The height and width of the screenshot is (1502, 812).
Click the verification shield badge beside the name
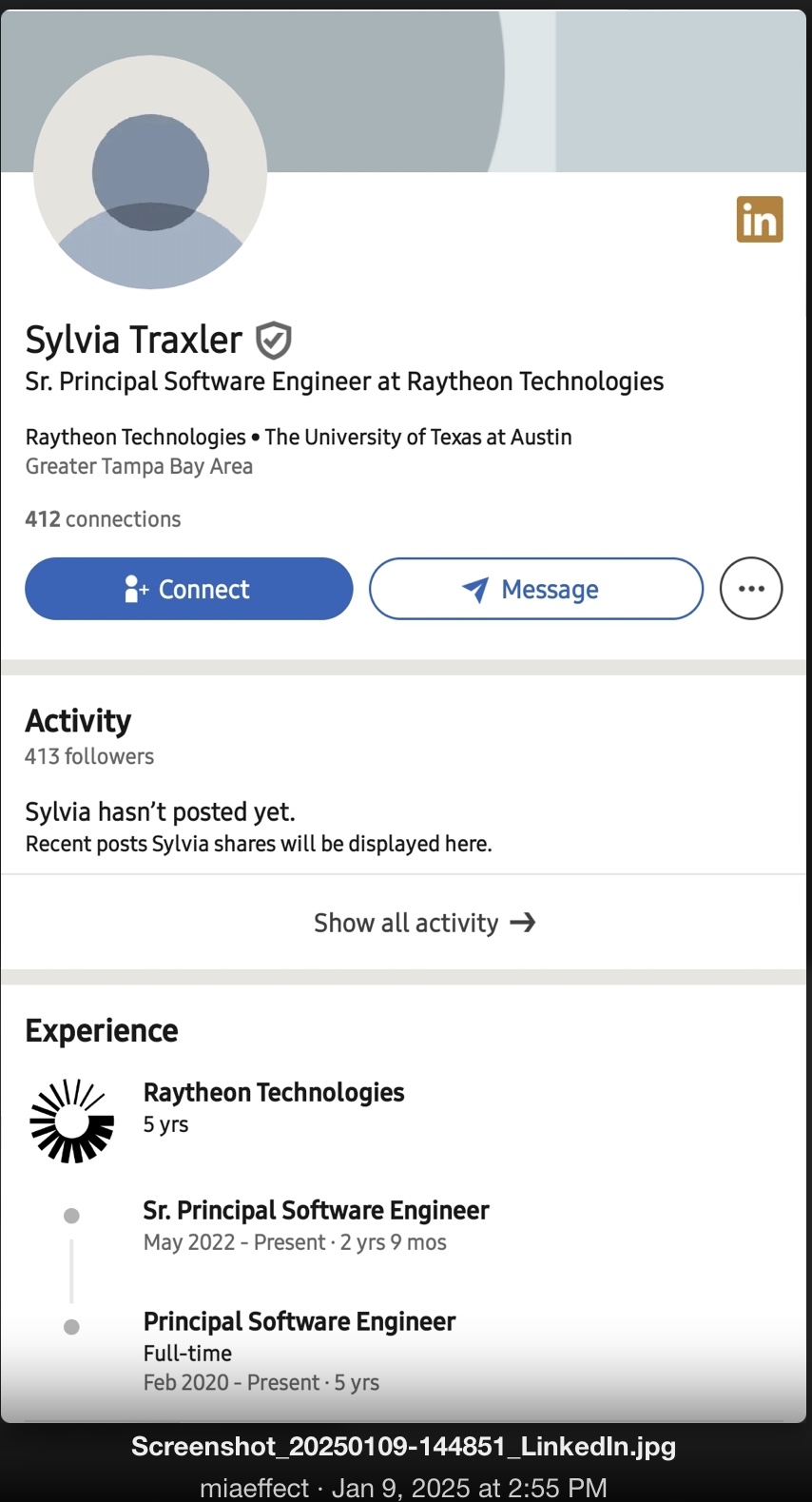click(x=274, y=341)
